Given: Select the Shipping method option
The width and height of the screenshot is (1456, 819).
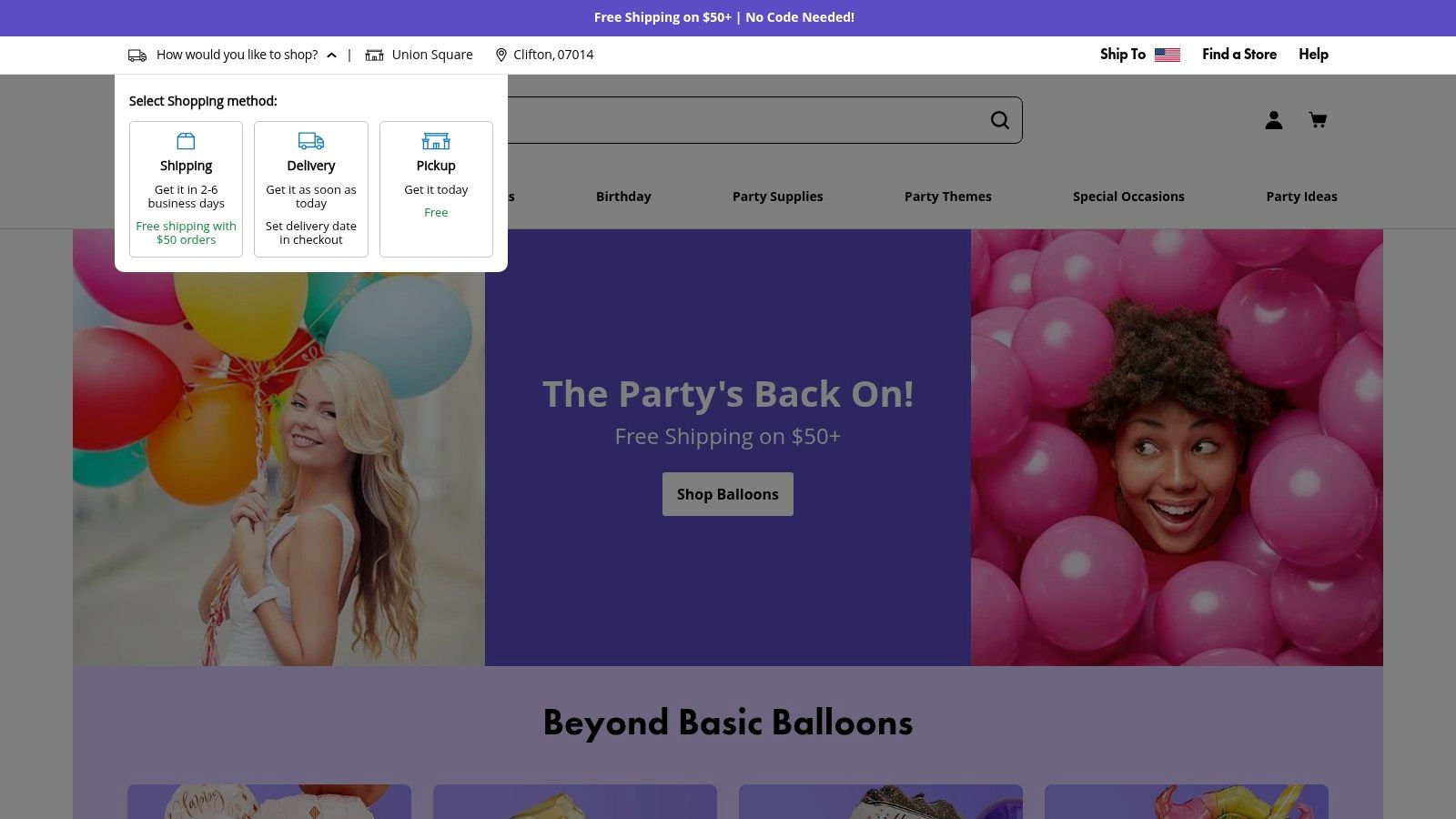Looking at the screenshot, I should 186,189.
